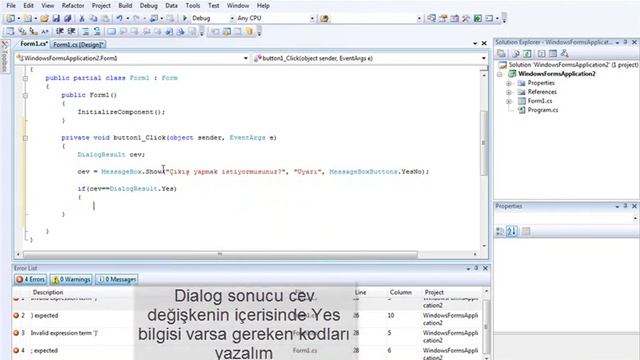Open the Debug configuration dropdown

(232, 18)
